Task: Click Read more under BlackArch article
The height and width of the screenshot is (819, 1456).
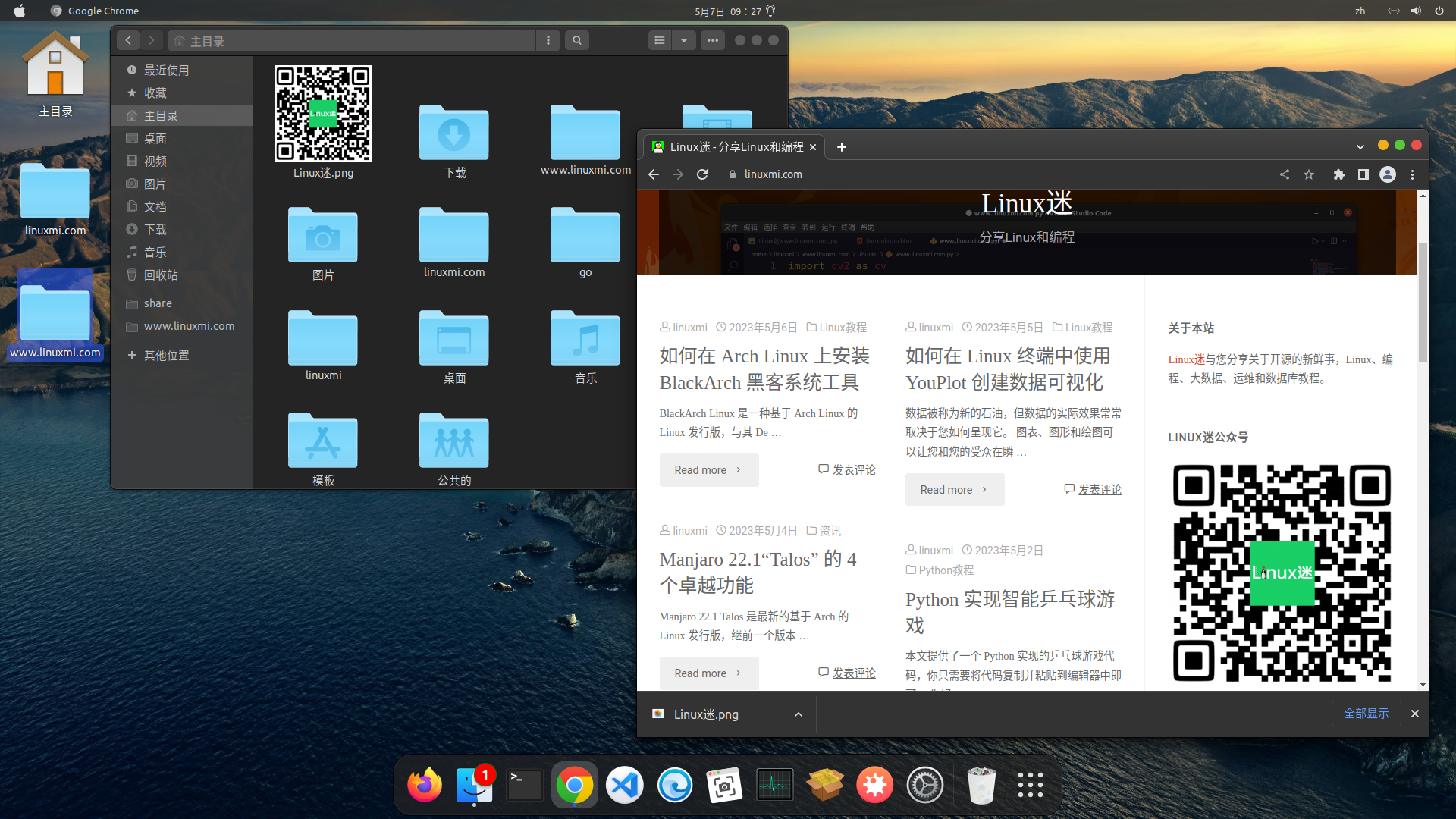Action: click(709, 470)
